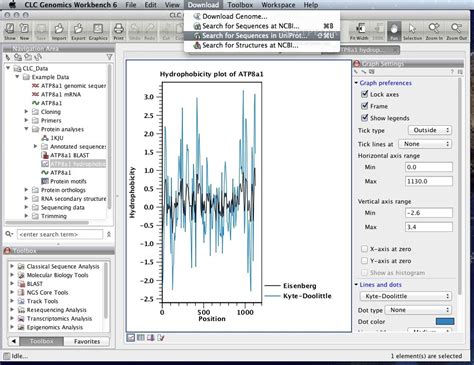Expand the Classical Sequence Analysis toolbox group

click(x=12, y=266)
